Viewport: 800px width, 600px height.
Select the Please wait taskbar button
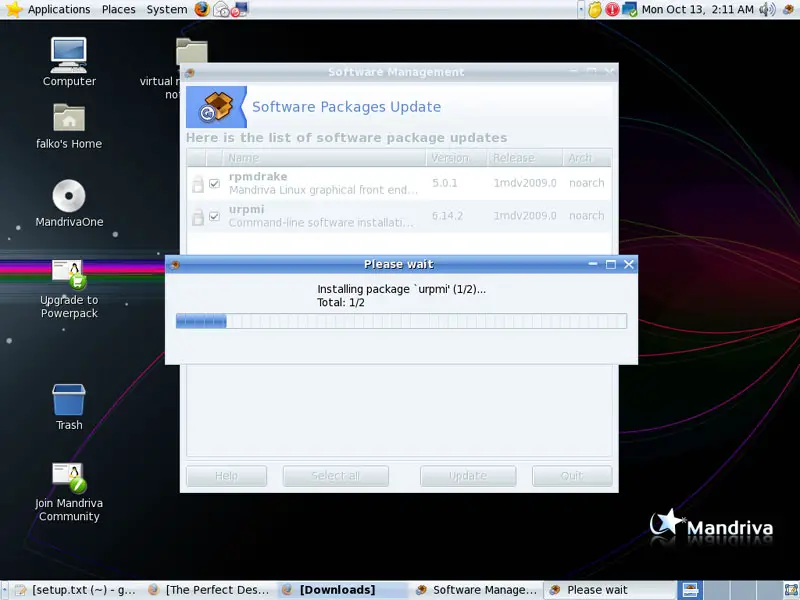[610, 590]
